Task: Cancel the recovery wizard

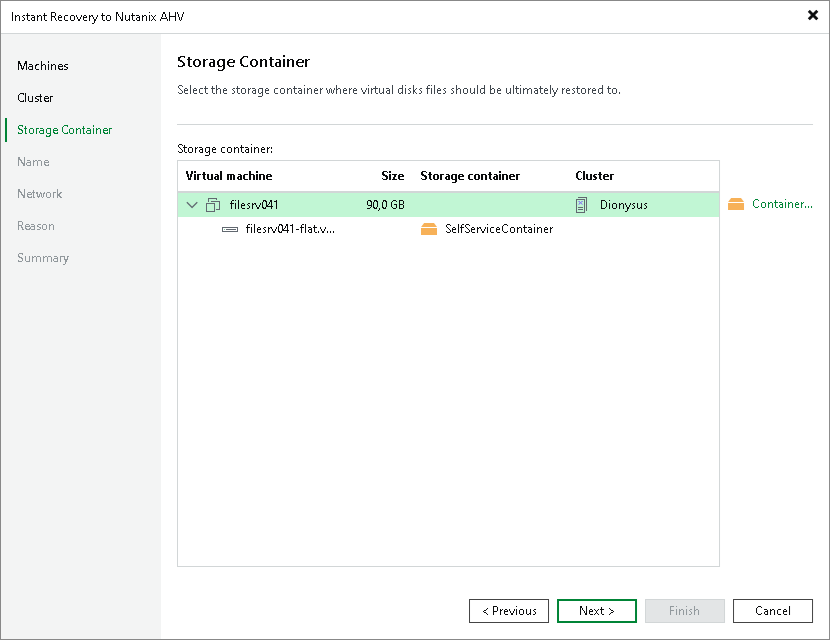Action: [x=773, y=611]
